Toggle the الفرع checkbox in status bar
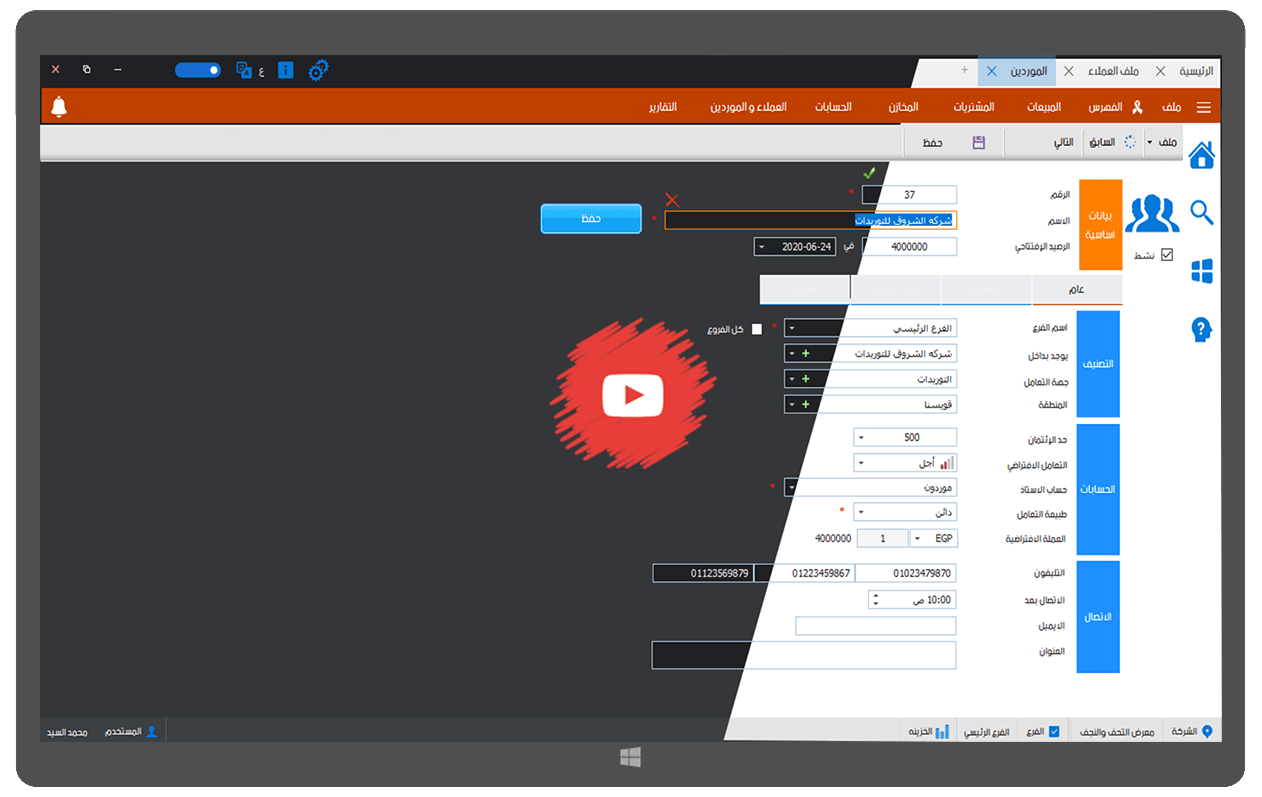The height and width of the screenshot is (797, 1262). pyautogui.click(x=1054, y=731)
